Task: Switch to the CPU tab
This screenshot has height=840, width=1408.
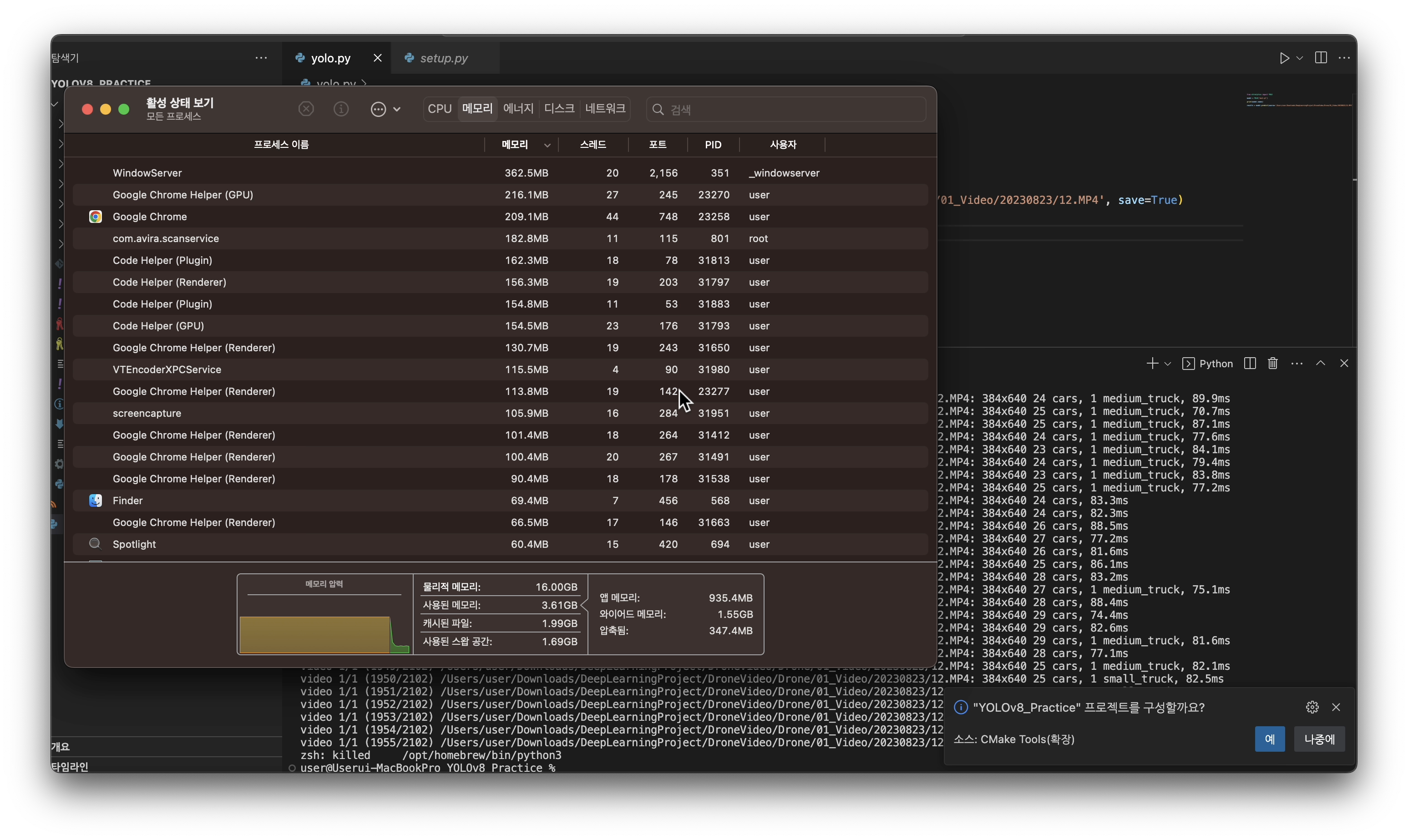Action: tap(440, 109)
